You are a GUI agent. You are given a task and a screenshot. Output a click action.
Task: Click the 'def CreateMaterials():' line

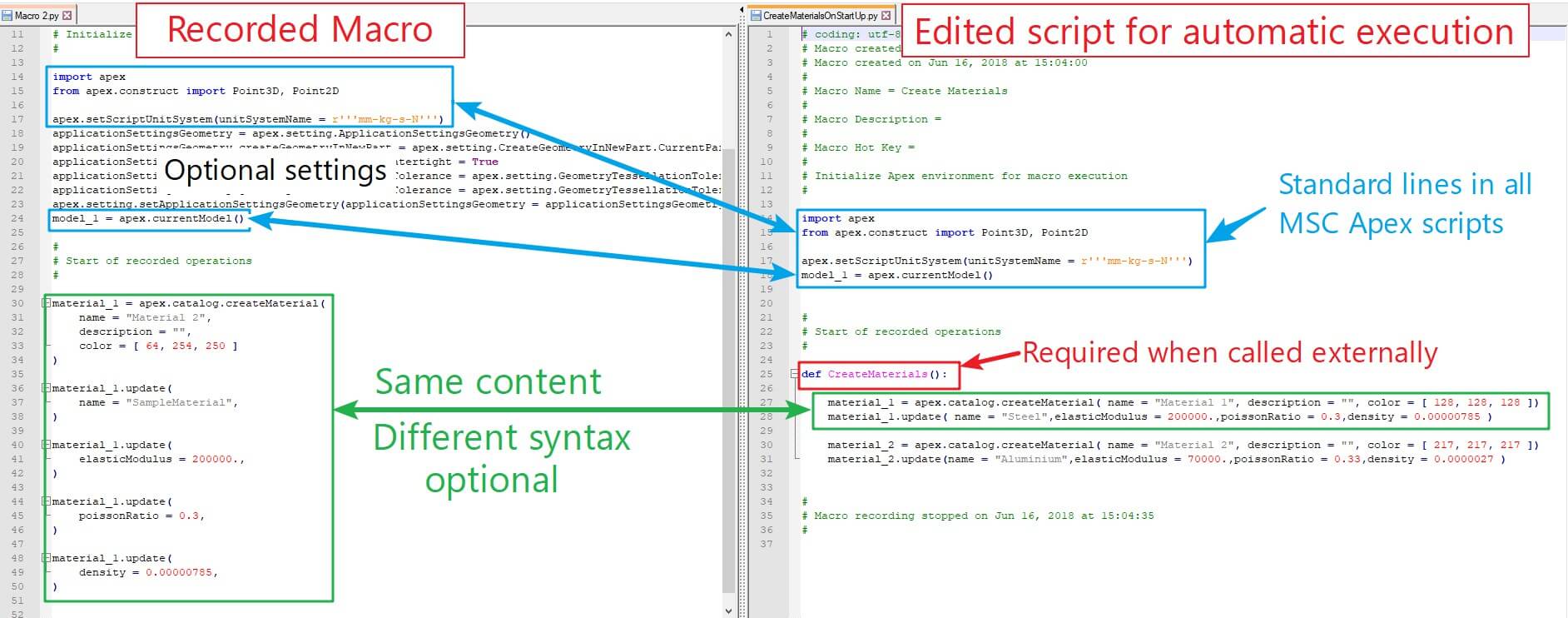tap(875, 374)
